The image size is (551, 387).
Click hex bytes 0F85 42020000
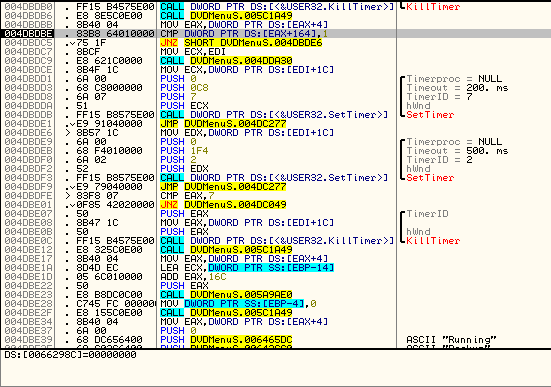115,205
